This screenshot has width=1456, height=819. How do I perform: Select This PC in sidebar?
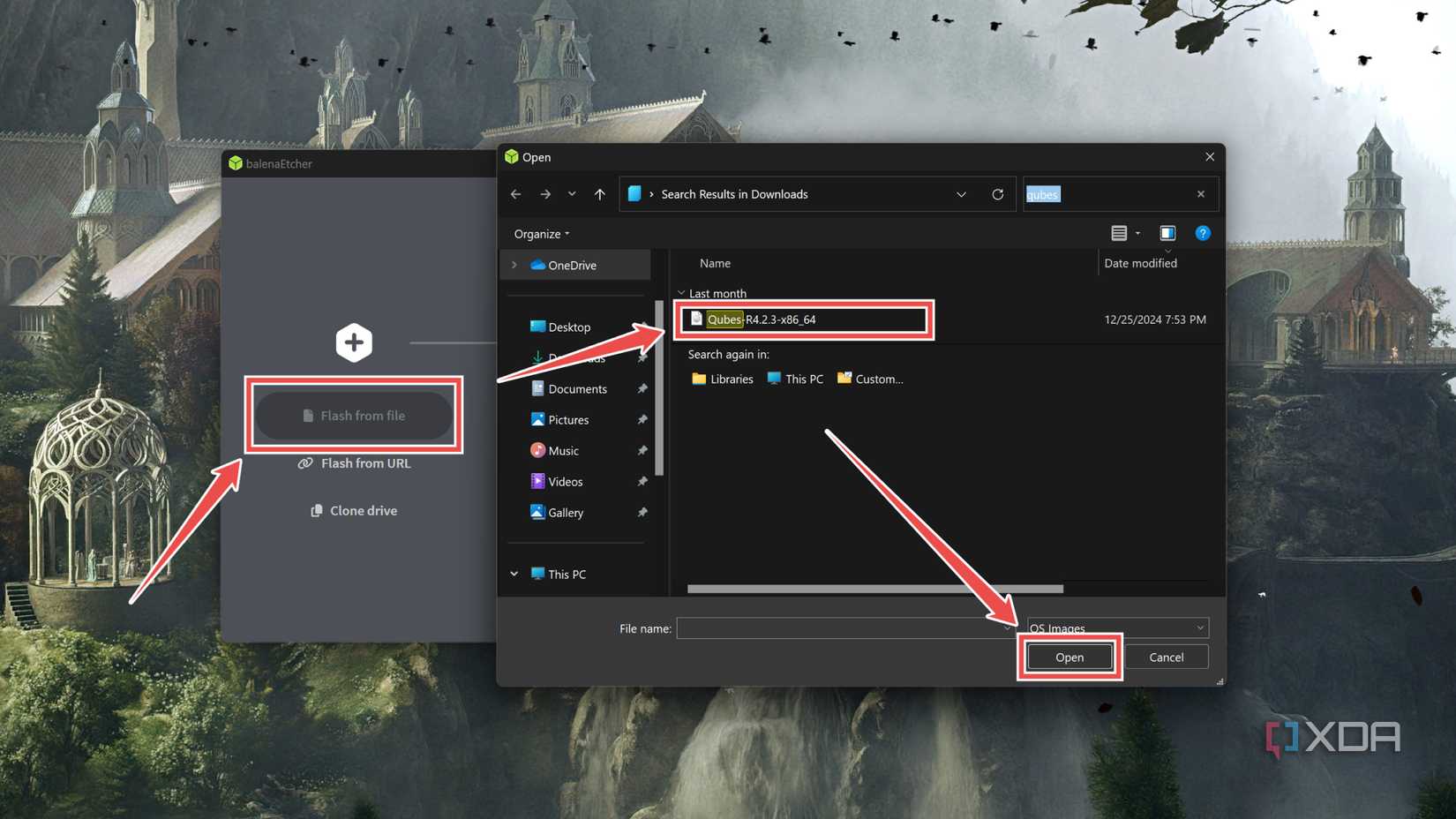tap(567, 575)
